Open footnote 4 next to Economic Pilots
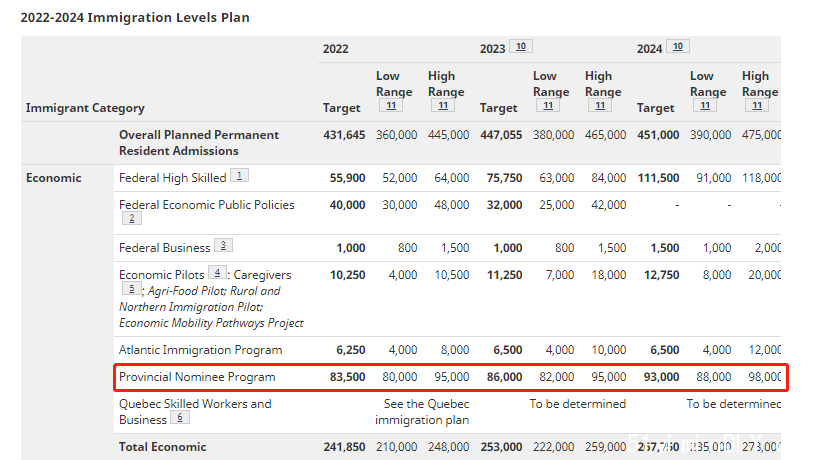 click(217, 272)
